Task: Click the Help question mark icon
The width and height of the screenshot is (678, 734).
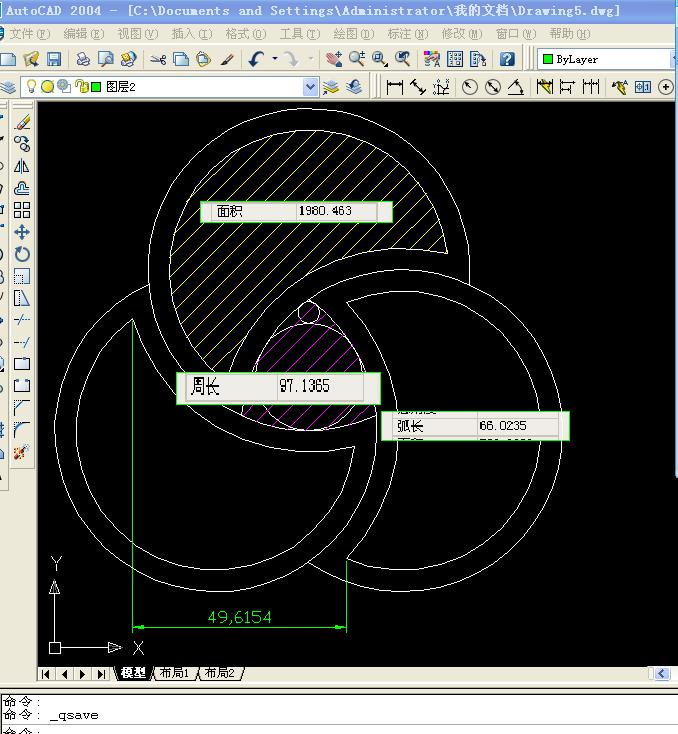Action: point(507,59)
